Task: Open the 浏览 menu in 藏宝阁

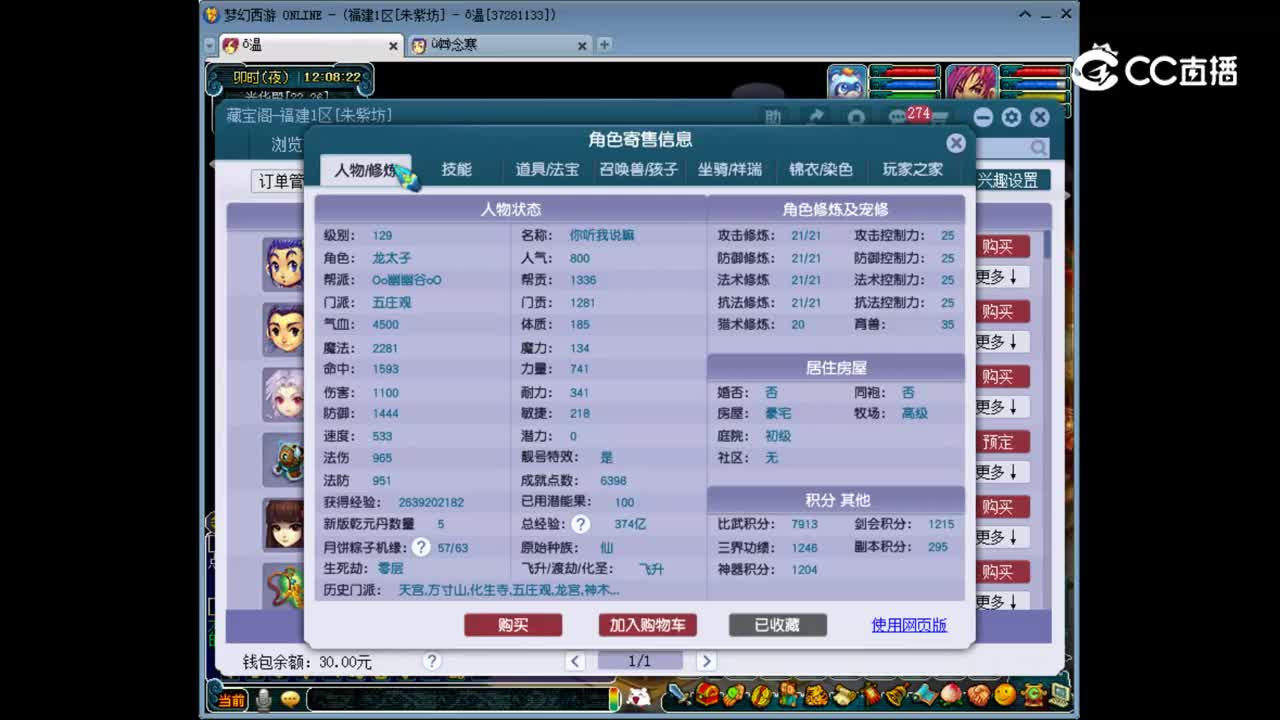Action: (x=286, y=145)
